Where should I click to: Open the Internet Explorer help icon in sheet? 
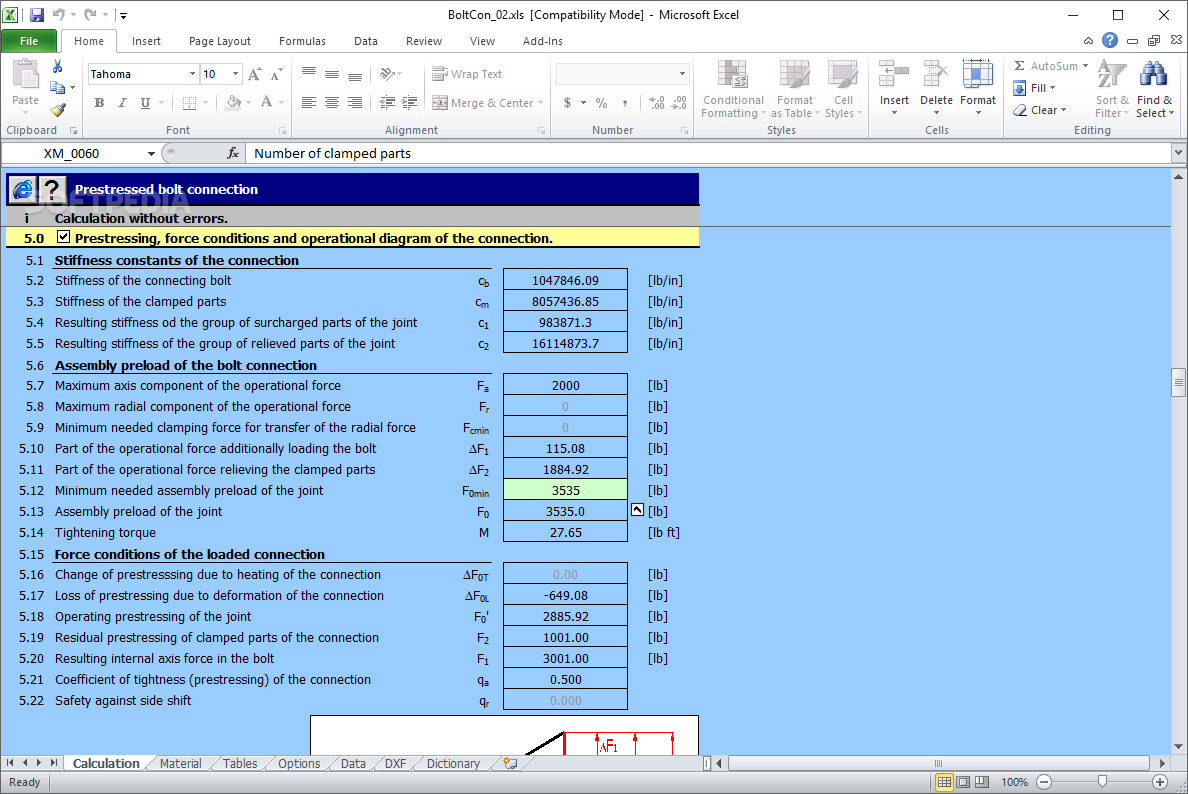click(x=23, y=189)
